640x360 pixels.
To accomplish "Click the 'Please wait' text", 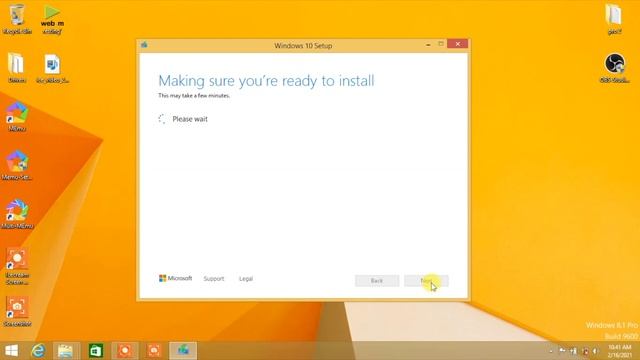I will pyautogui.click(x=190, y=119).
